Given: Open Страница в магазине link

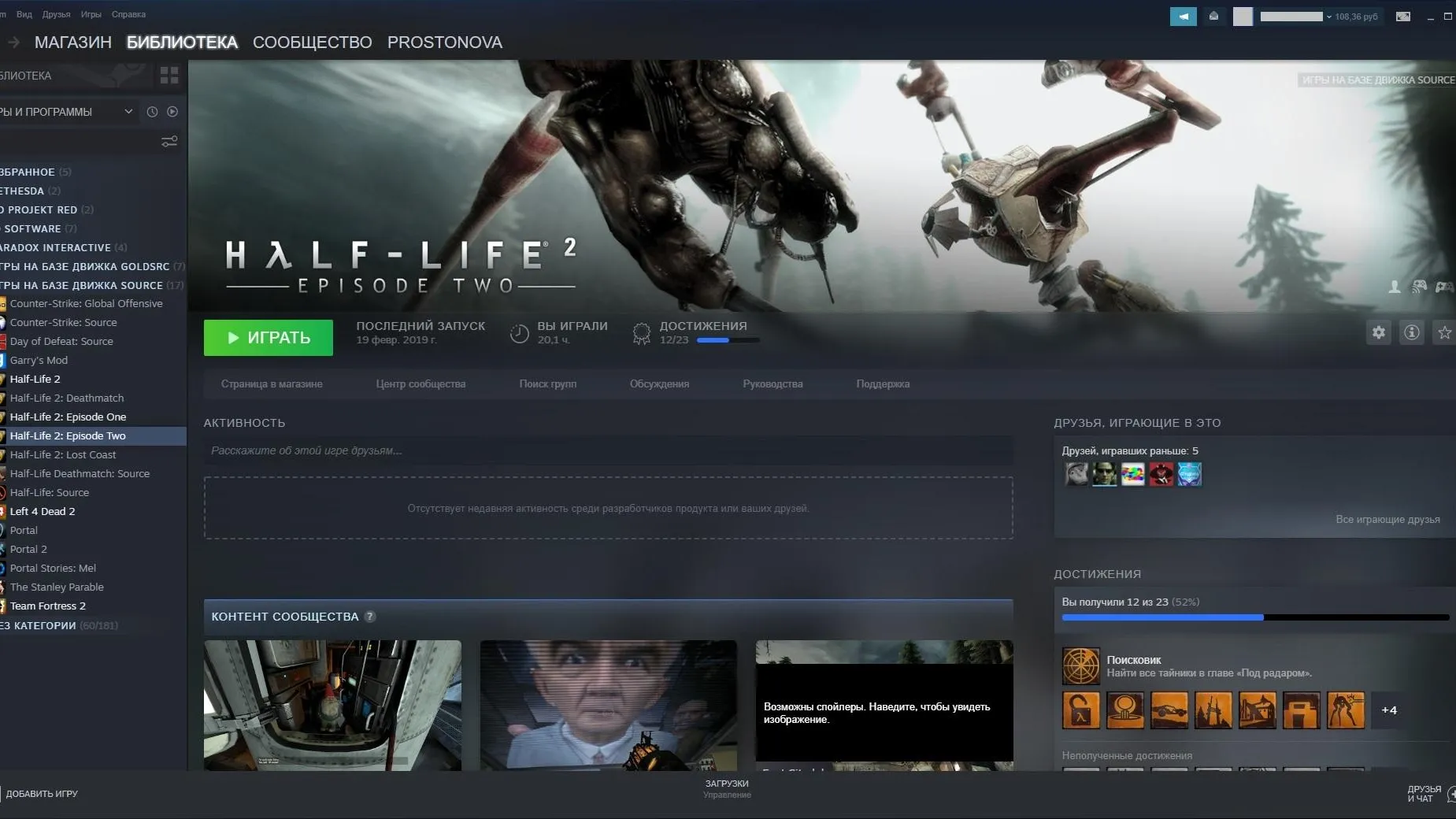Looking at the screenshot, I should pyautogui.click(x=272, y=384).
